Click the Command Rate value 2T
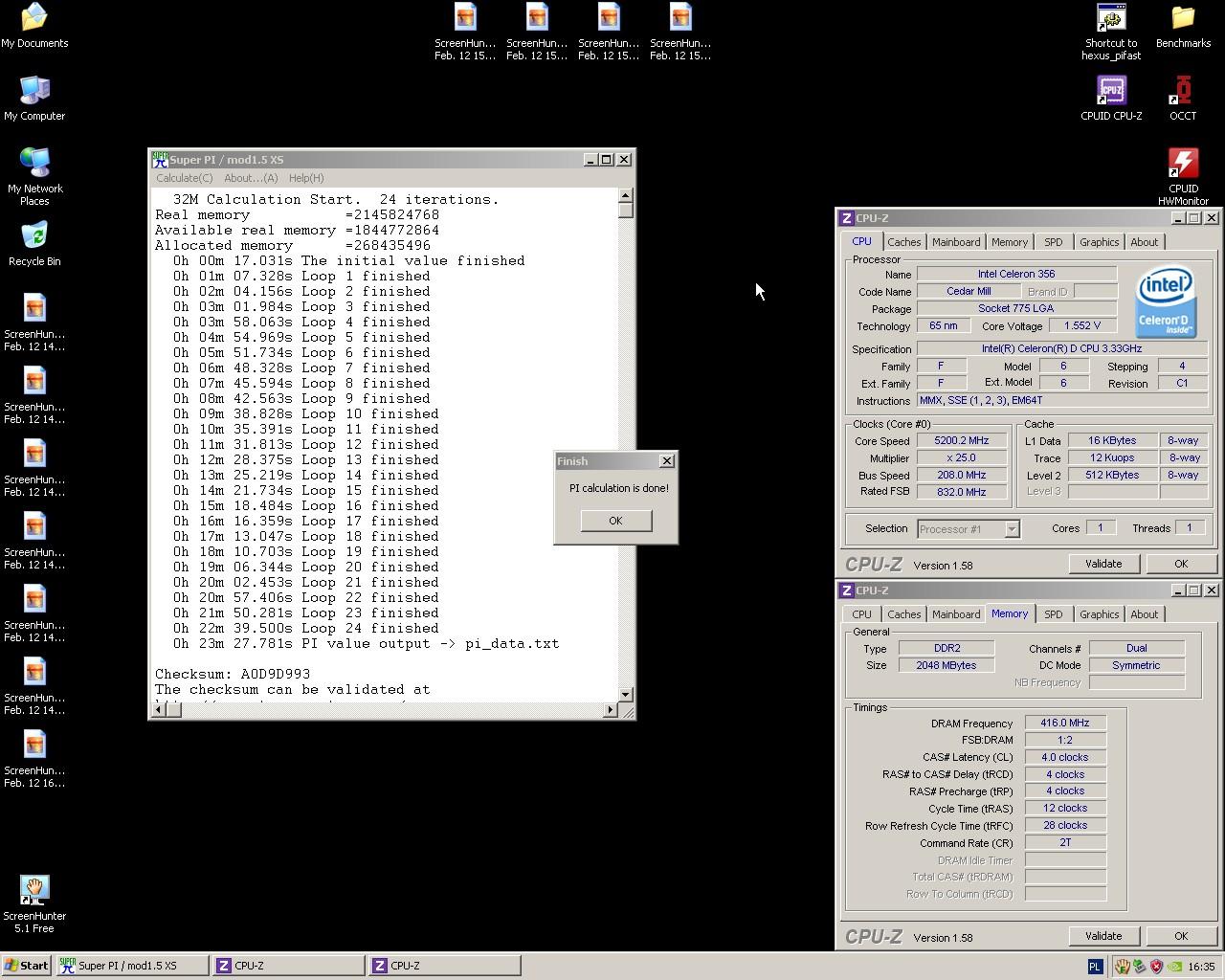Screen dimensions: 1225x980 click(1065, 843)
